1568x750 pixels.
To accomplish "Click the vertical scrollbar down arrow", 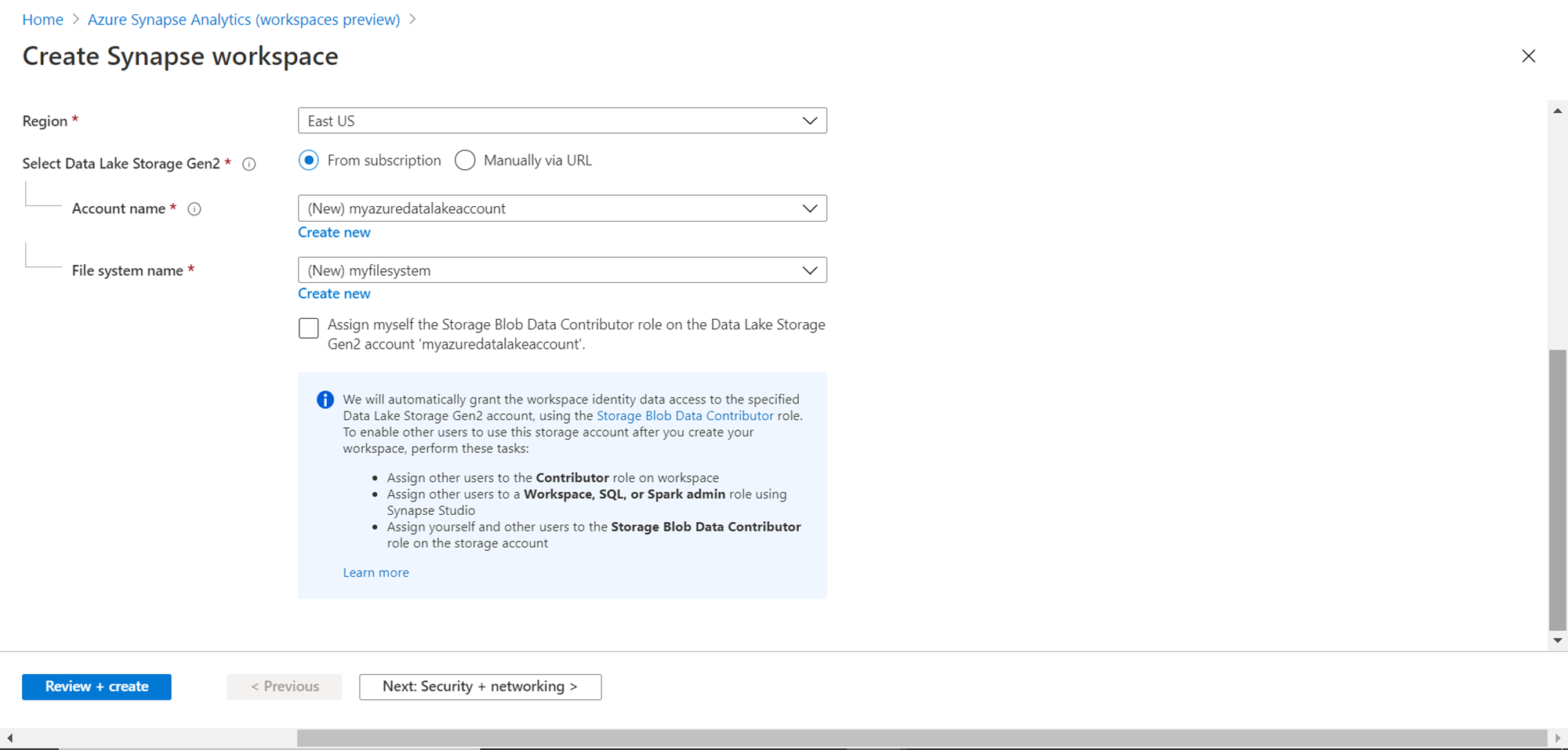I will point(1558,641).
